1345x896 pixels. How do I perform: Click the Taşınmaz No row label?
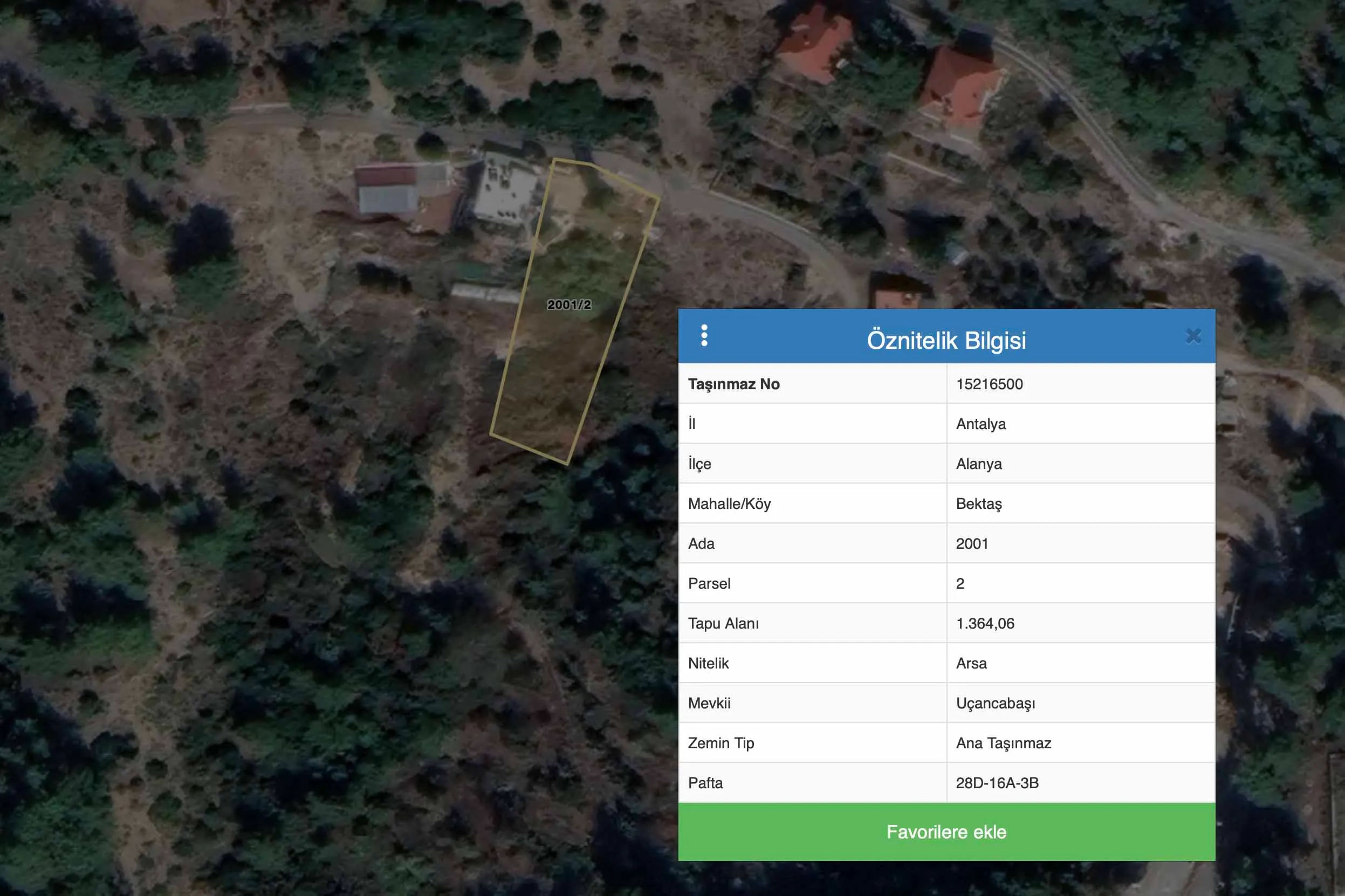coord(733,384)
